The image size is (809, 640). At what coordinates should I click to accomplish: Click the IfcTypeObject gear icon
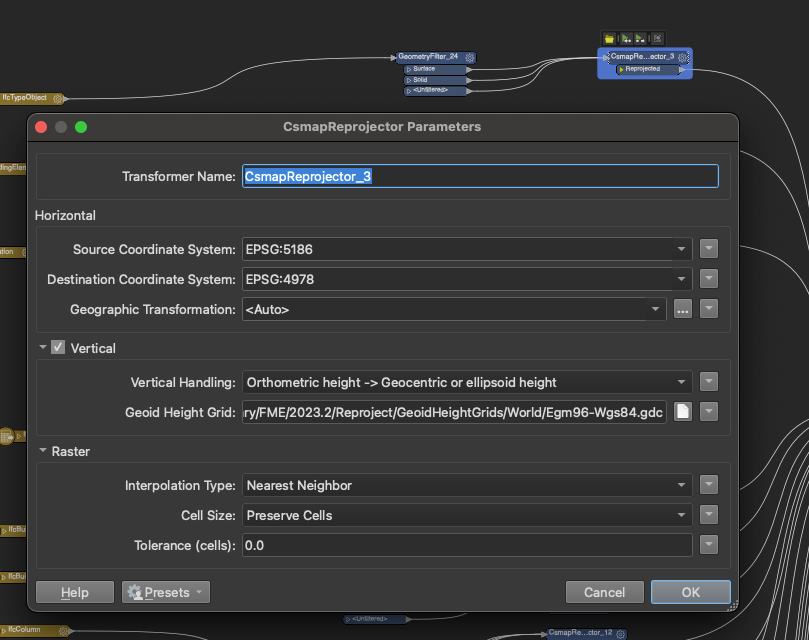(x=58, y=98)
